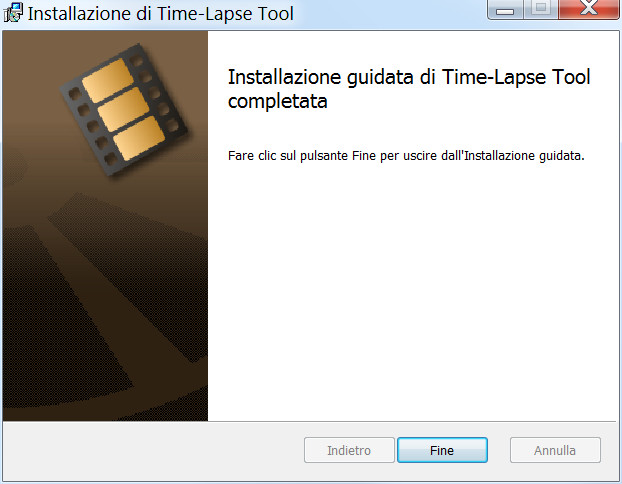Select the bottom golden frame of the film strip
This screenshot has width=622, height=484.
pos(139,138)
